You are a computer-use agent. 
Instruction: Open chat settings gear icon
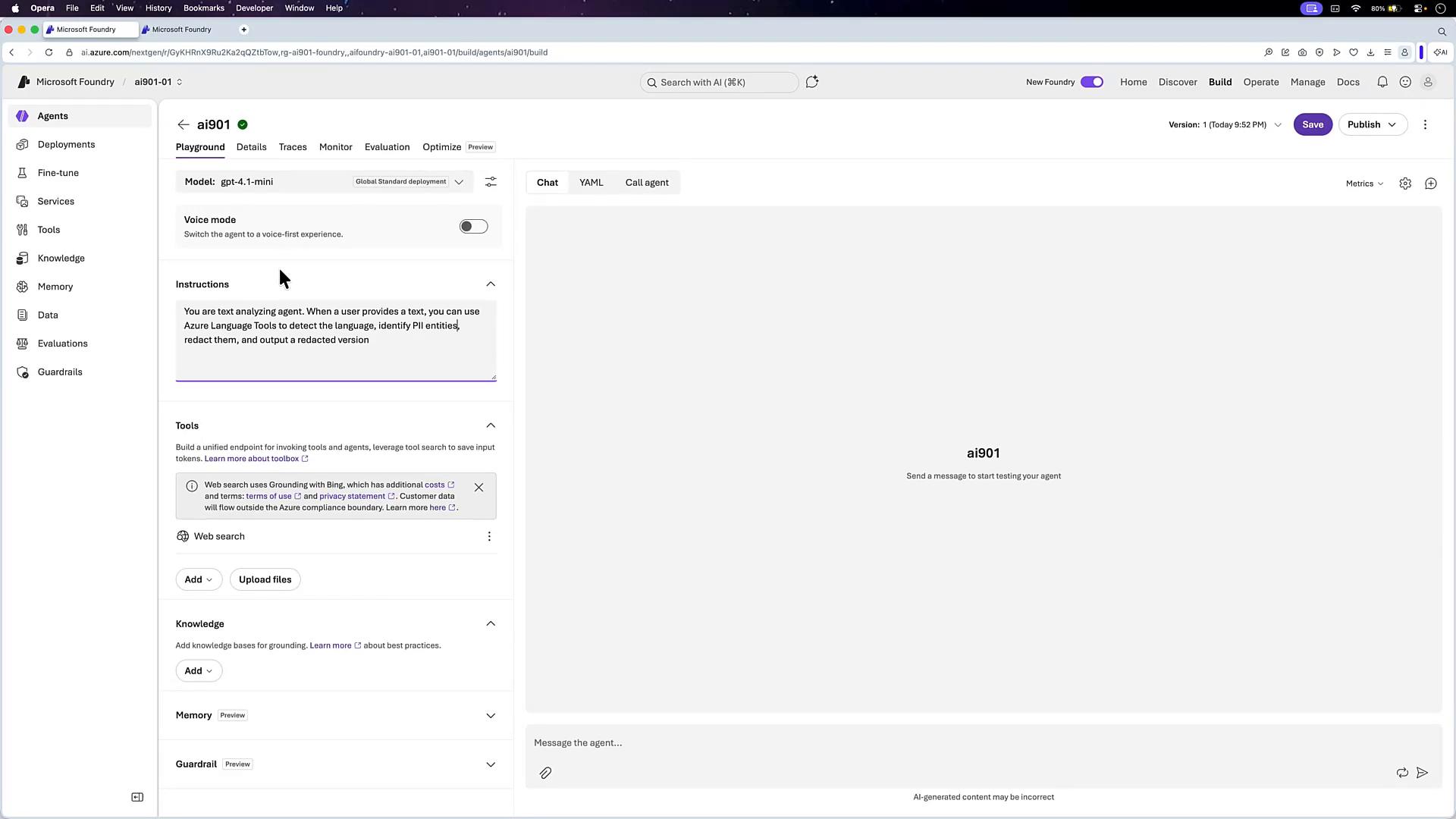[1405, 184]
